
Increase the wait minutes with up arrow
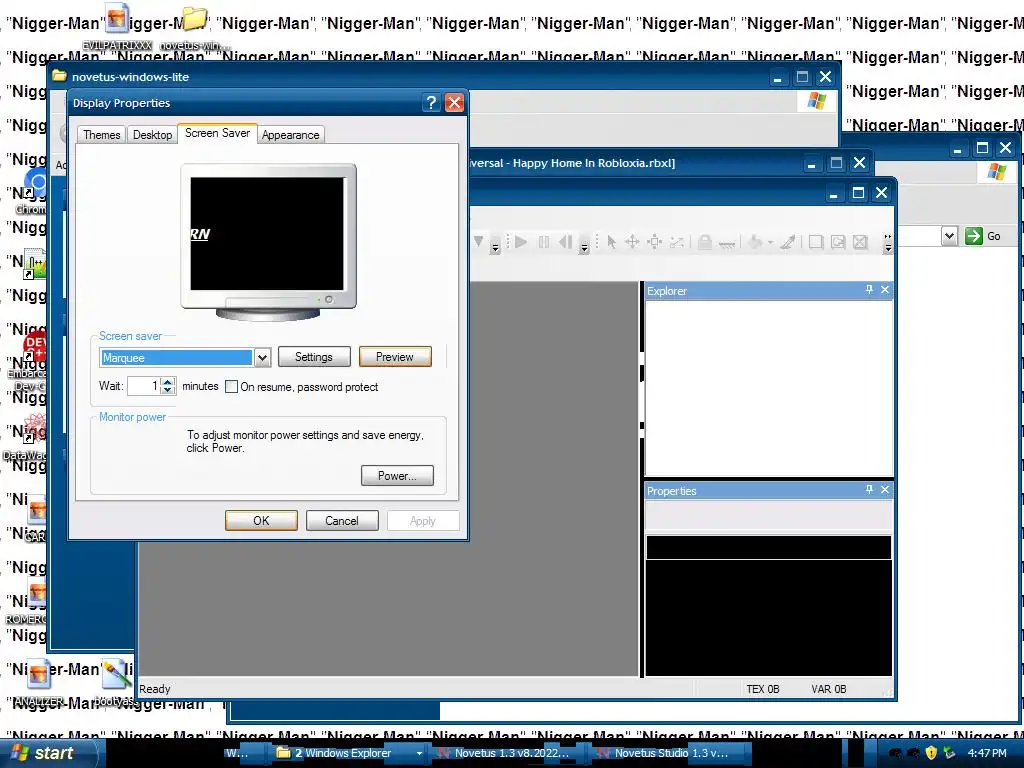click(x=168, y=381)
